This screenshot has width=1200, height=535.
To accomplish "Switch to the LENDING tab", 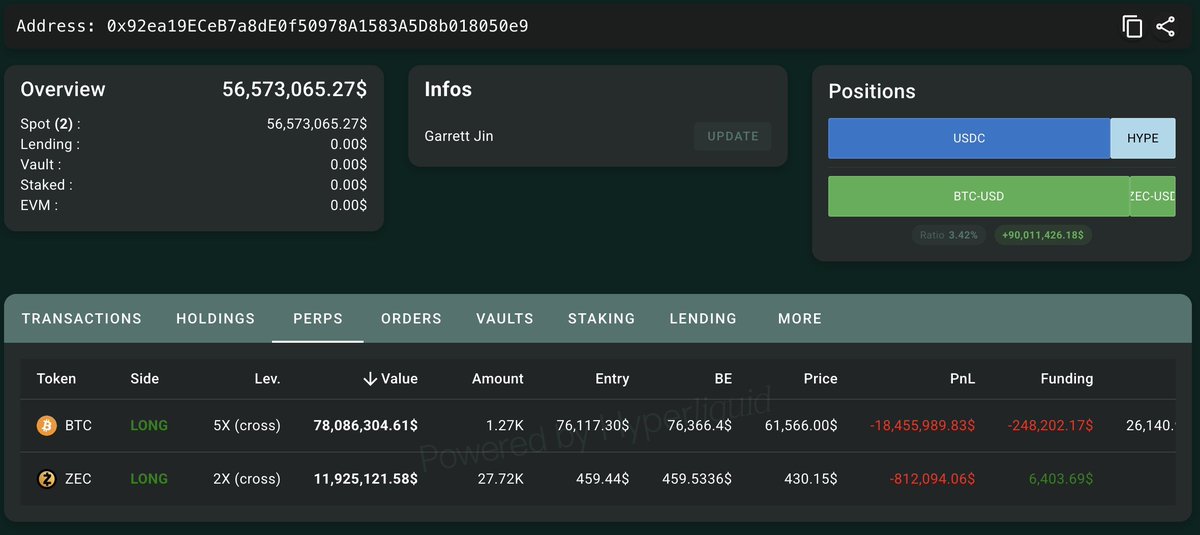I will point(703,319).
